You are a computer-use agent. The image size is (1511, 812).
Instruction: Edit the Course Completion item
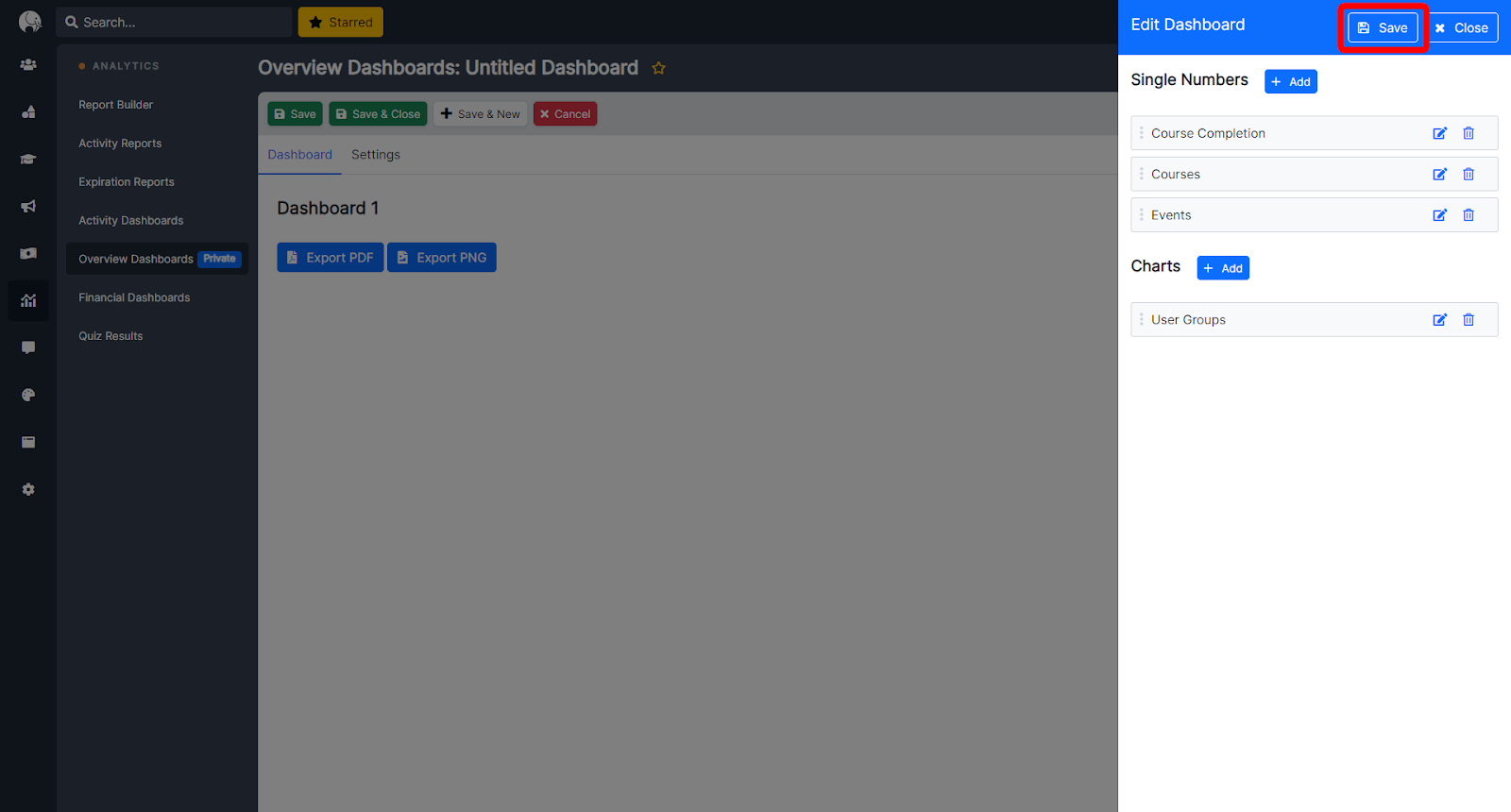(1439, 133)
